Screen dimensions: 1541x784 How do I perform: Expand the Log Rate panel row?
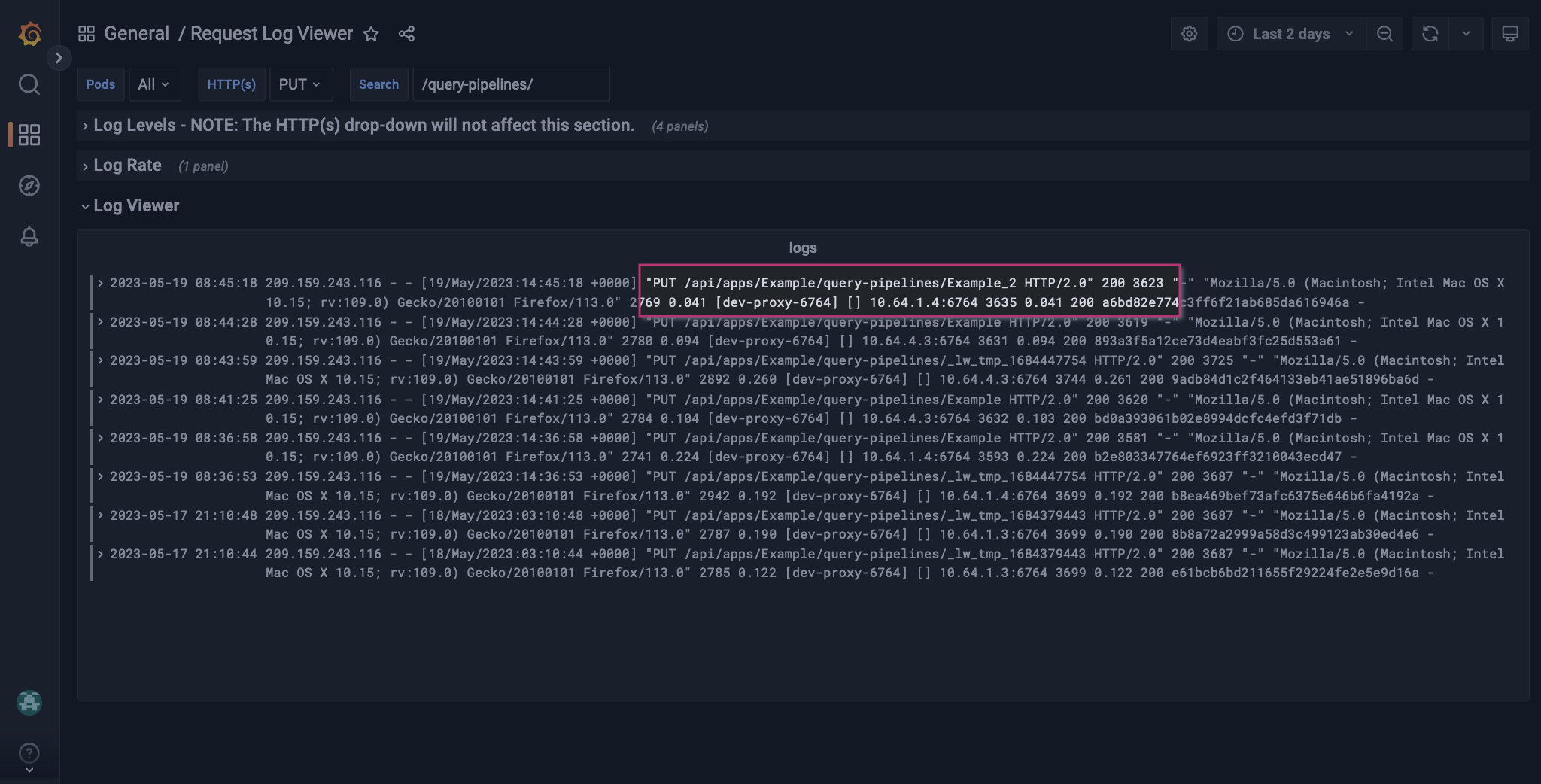pos(126,165)
